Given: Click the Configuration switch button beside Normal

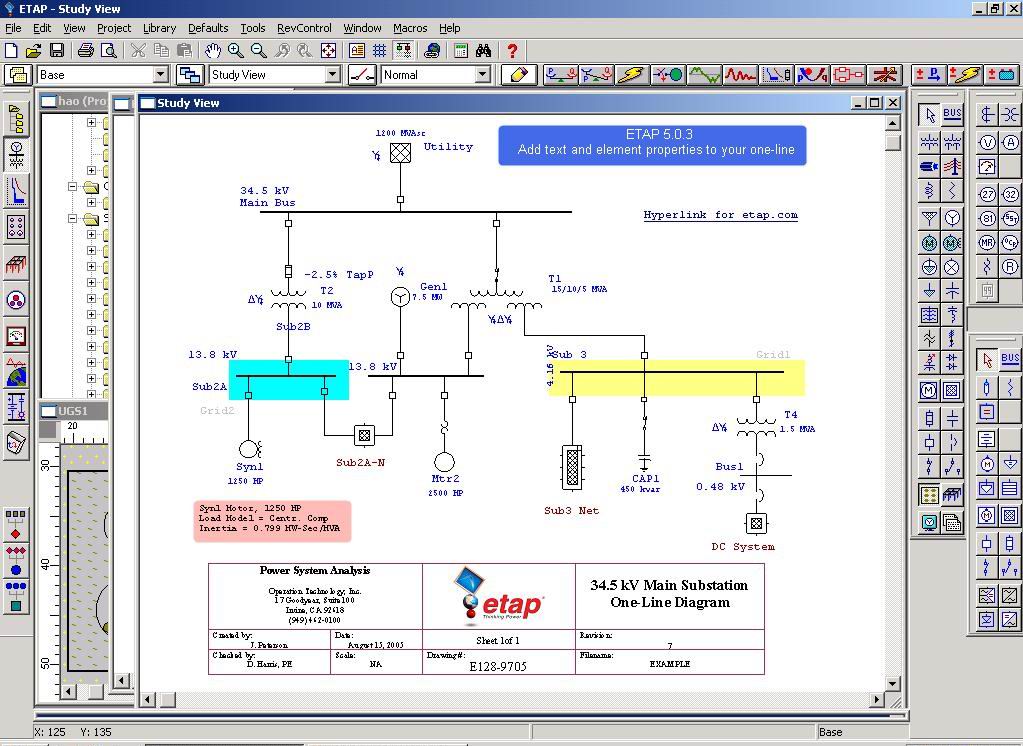Looking at the screenshot, I should pos(362,74).
